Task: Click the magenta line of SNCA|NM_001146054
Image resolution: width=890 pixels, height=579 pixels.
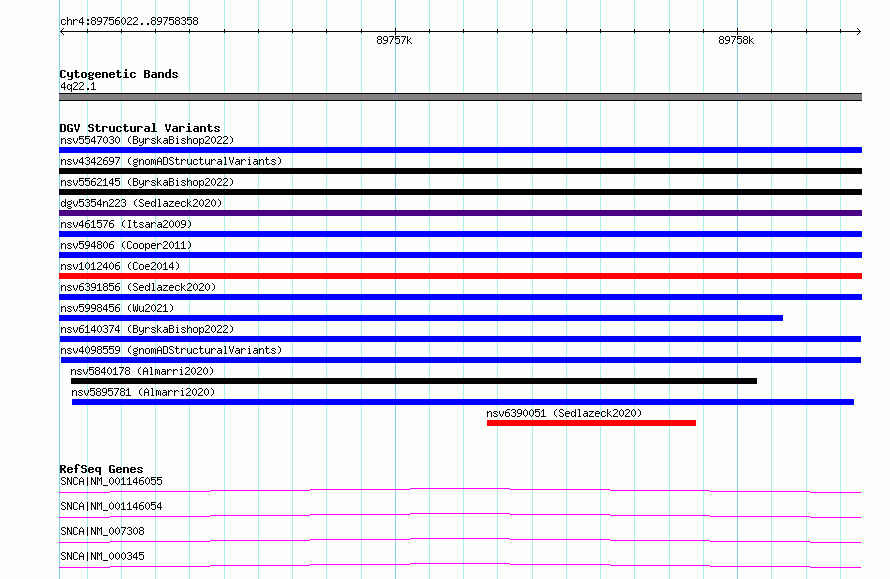Action: [460, 515]
